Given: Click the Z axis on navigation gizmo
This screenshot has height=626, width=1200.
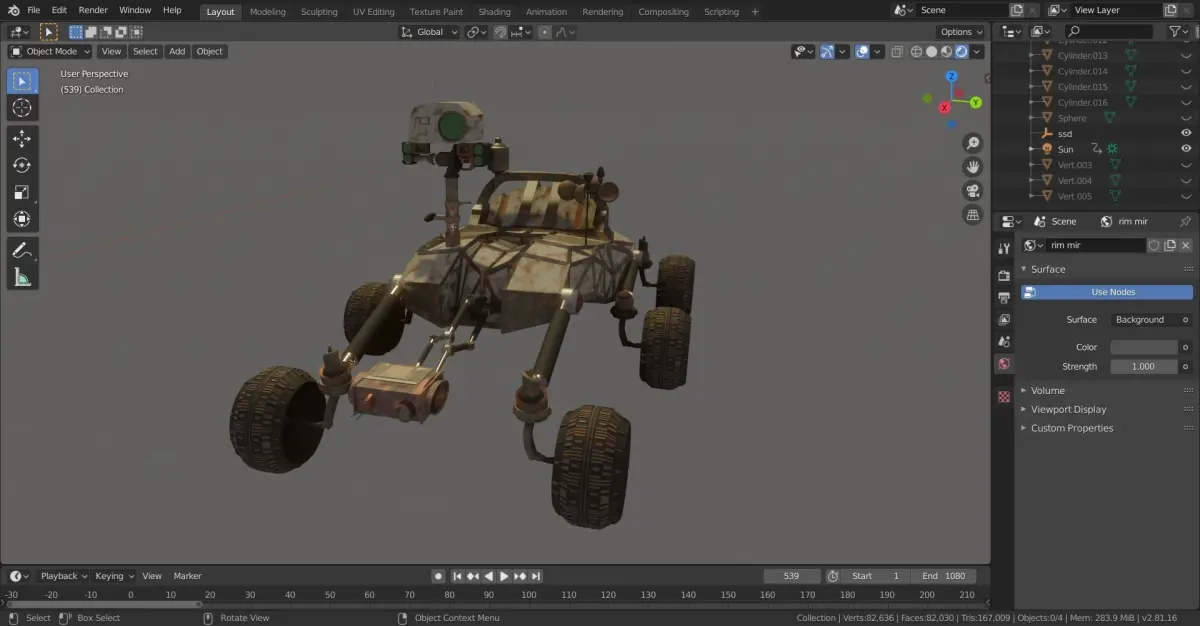Looking at the screenshot, I should [952, 76].
